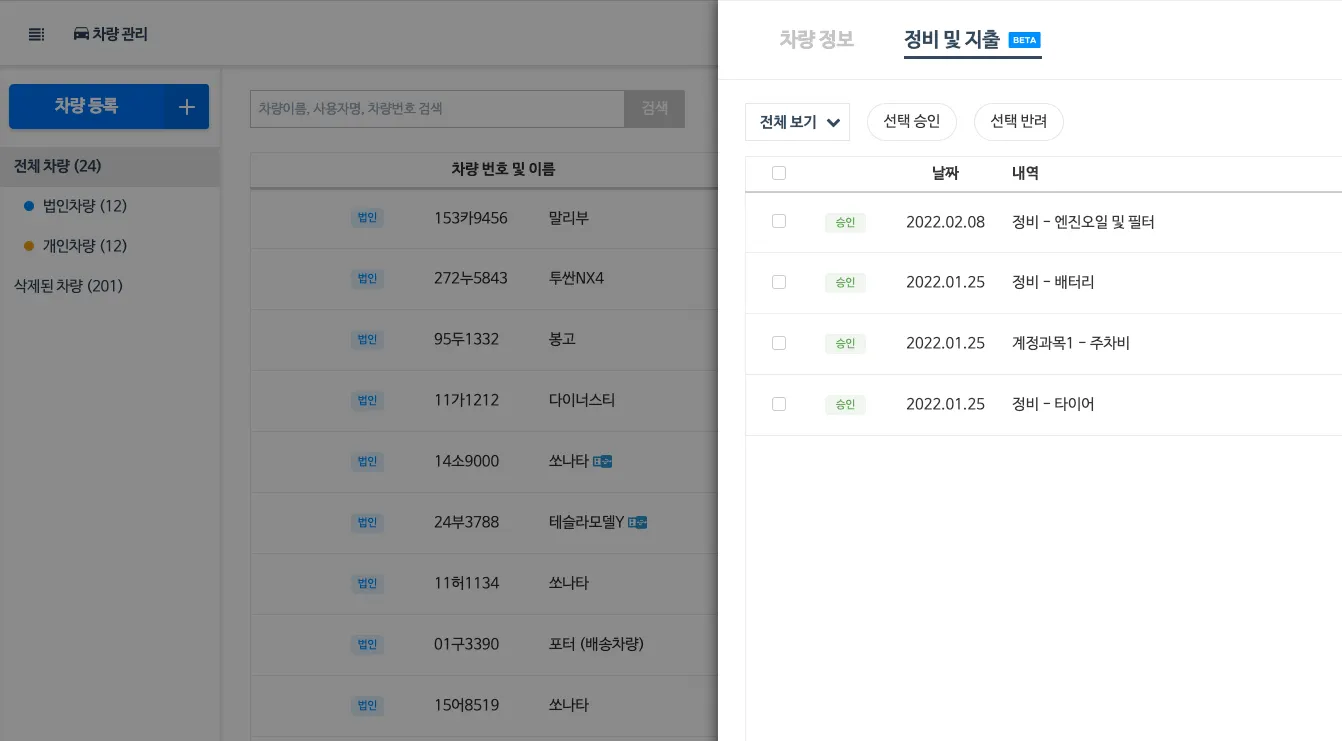
Task: Click the card icon next to 테슬라모델Y
Action: tap(637, 522)
